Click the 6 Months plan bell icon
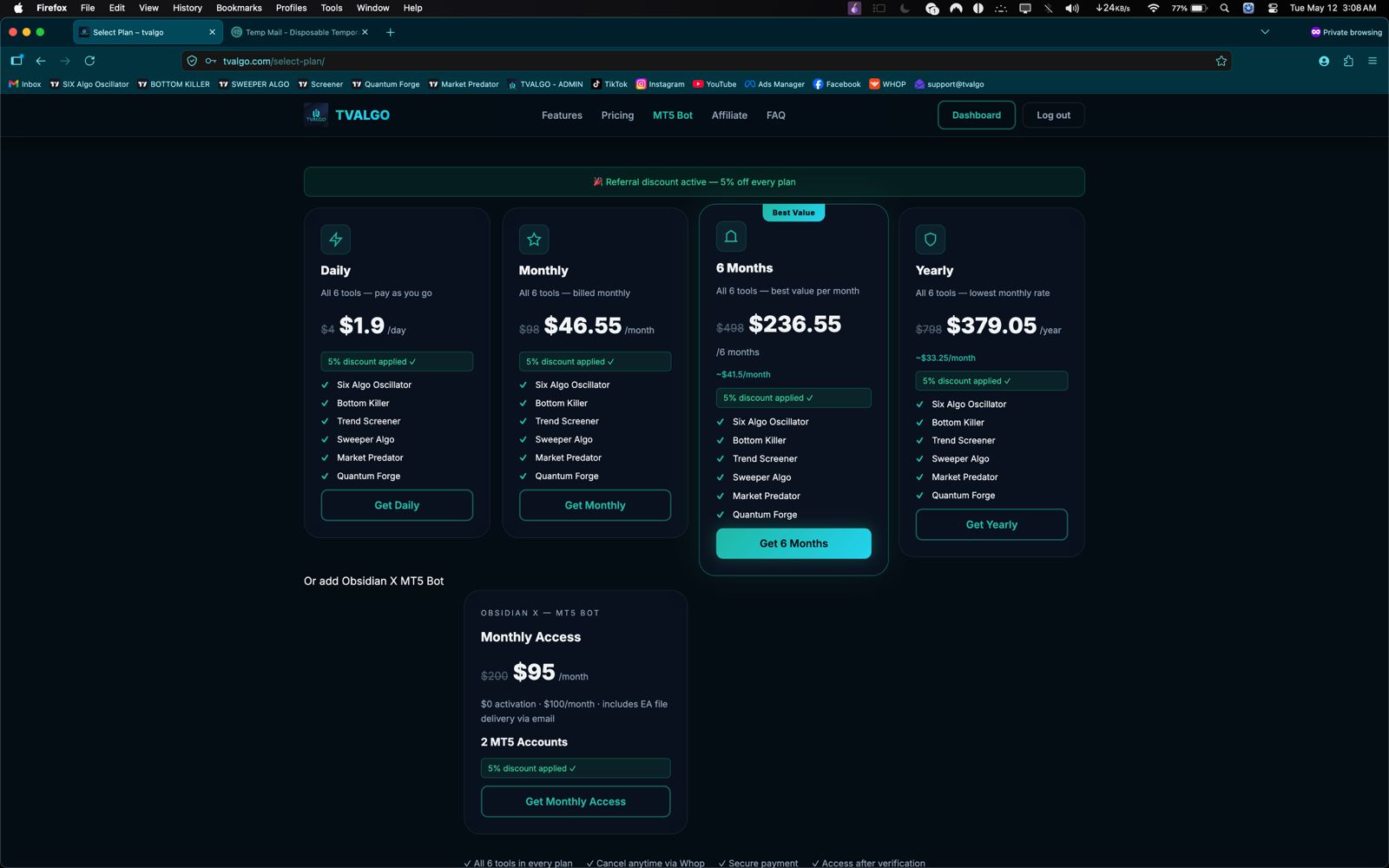This screenshot has height=868, width=1389. click(731, 236)
